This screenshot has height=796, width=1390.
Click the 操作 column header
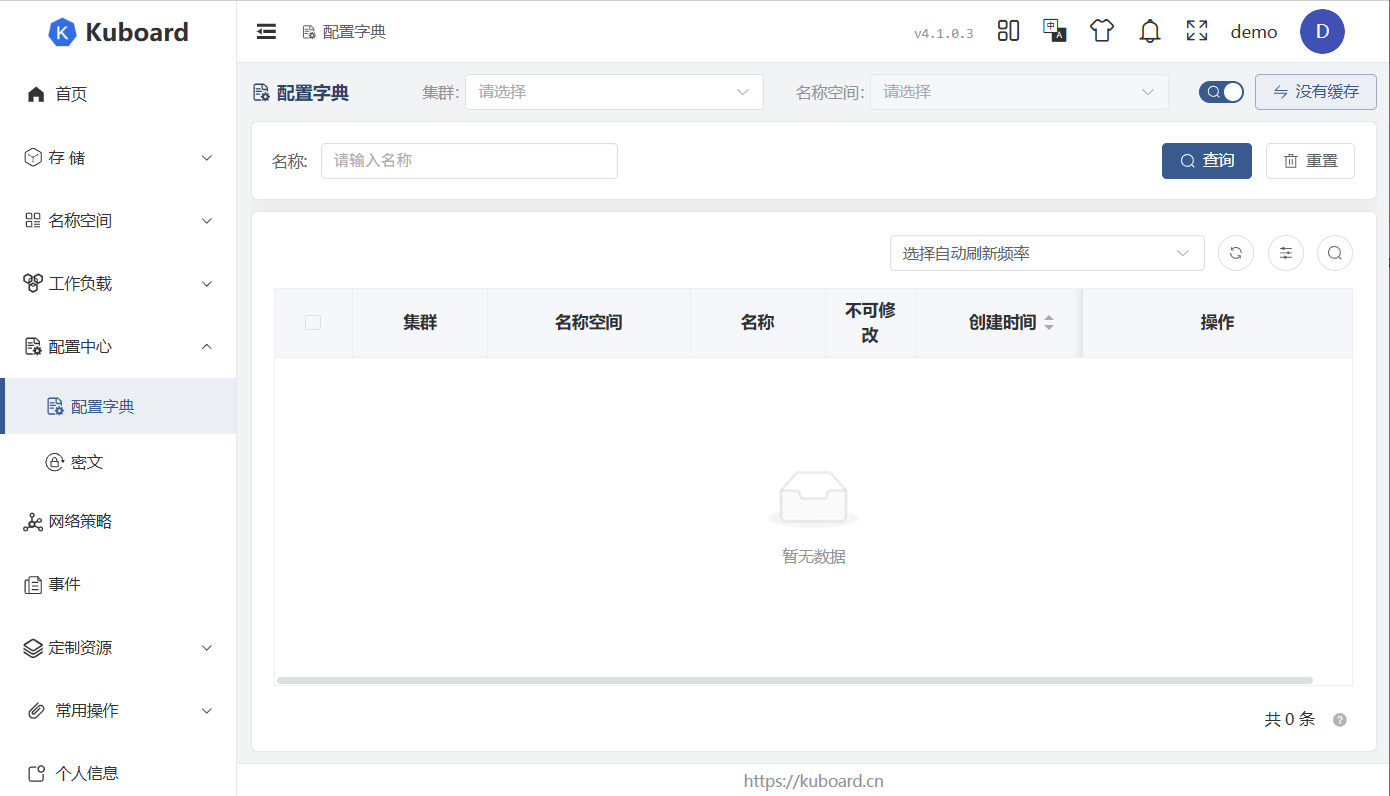(x=1217, y=323)
